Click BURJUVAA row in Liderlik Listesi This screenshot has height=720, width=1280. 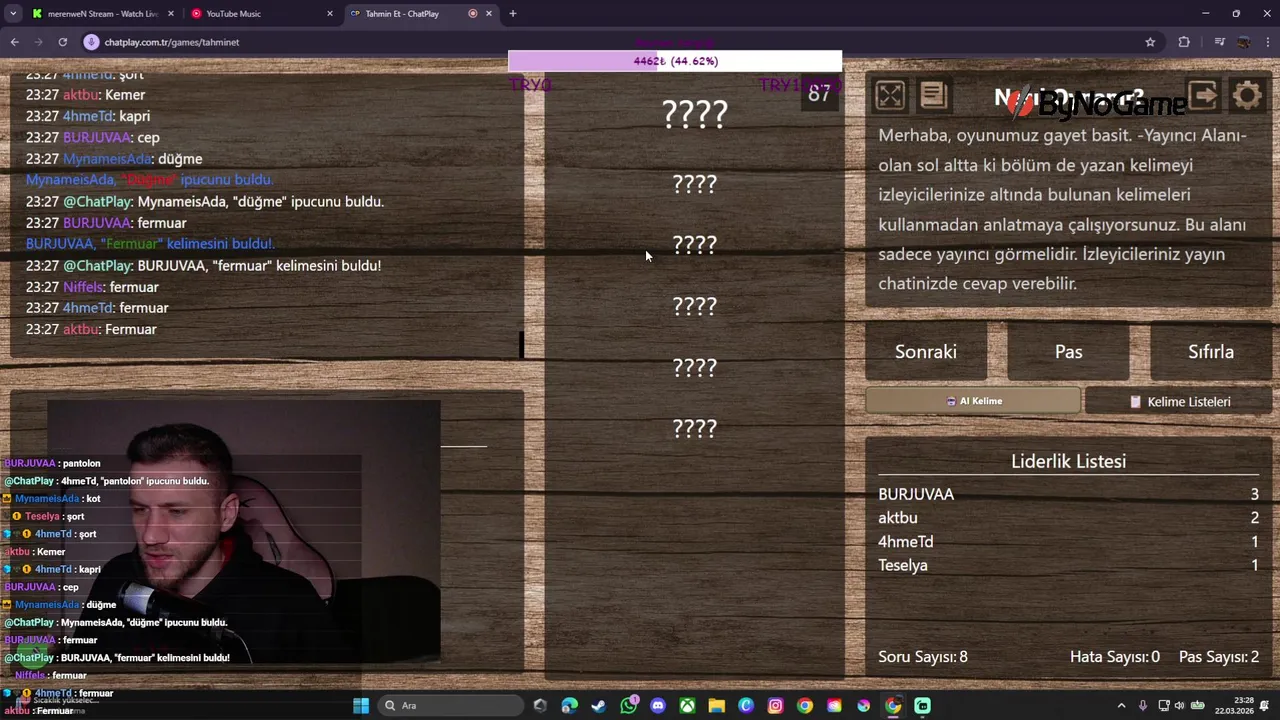(1068, 494)
